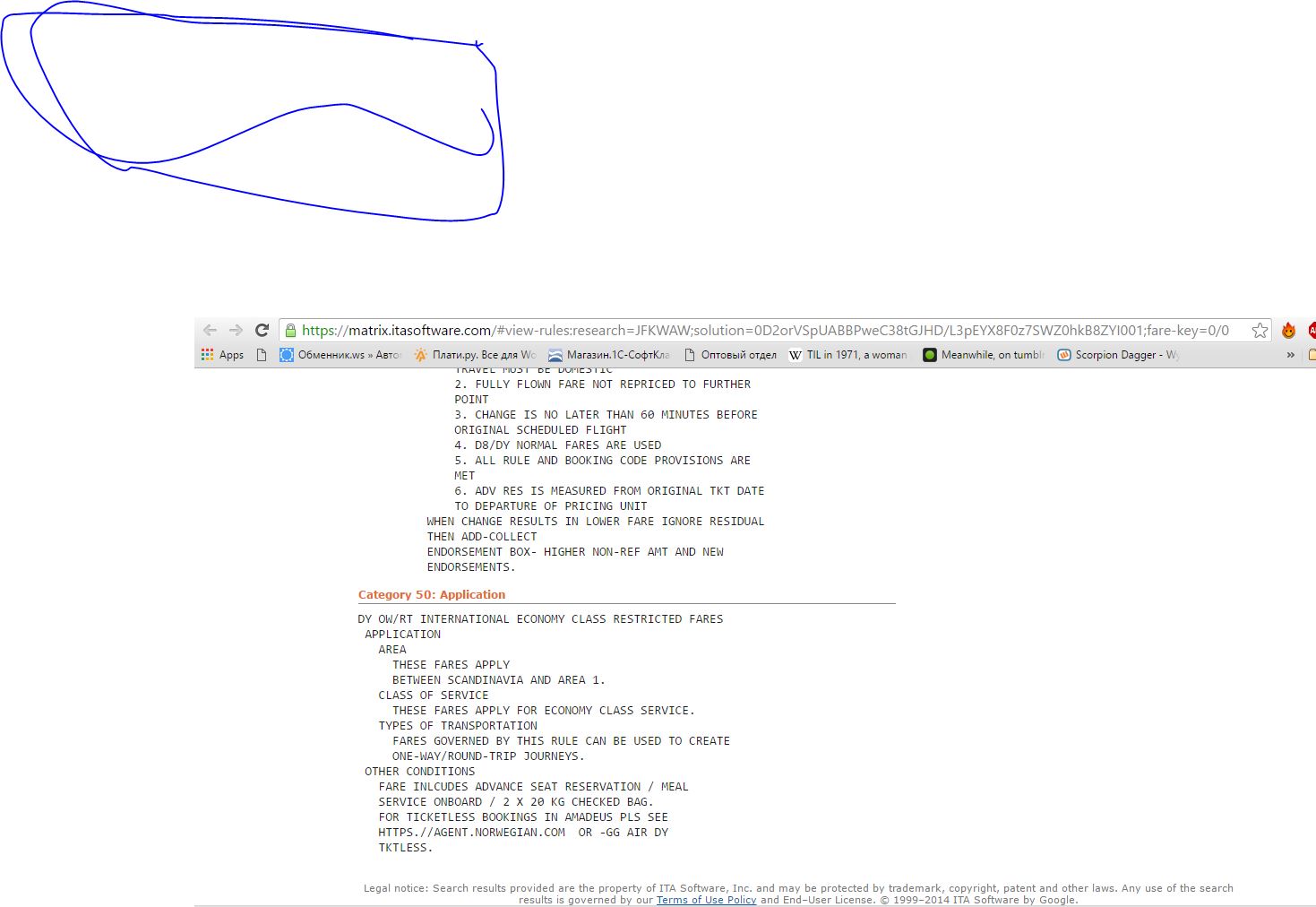This screenshot has width=1316, height=907.
Task: Click the Category 50: Application heading
Action: (x=432, y=594)
